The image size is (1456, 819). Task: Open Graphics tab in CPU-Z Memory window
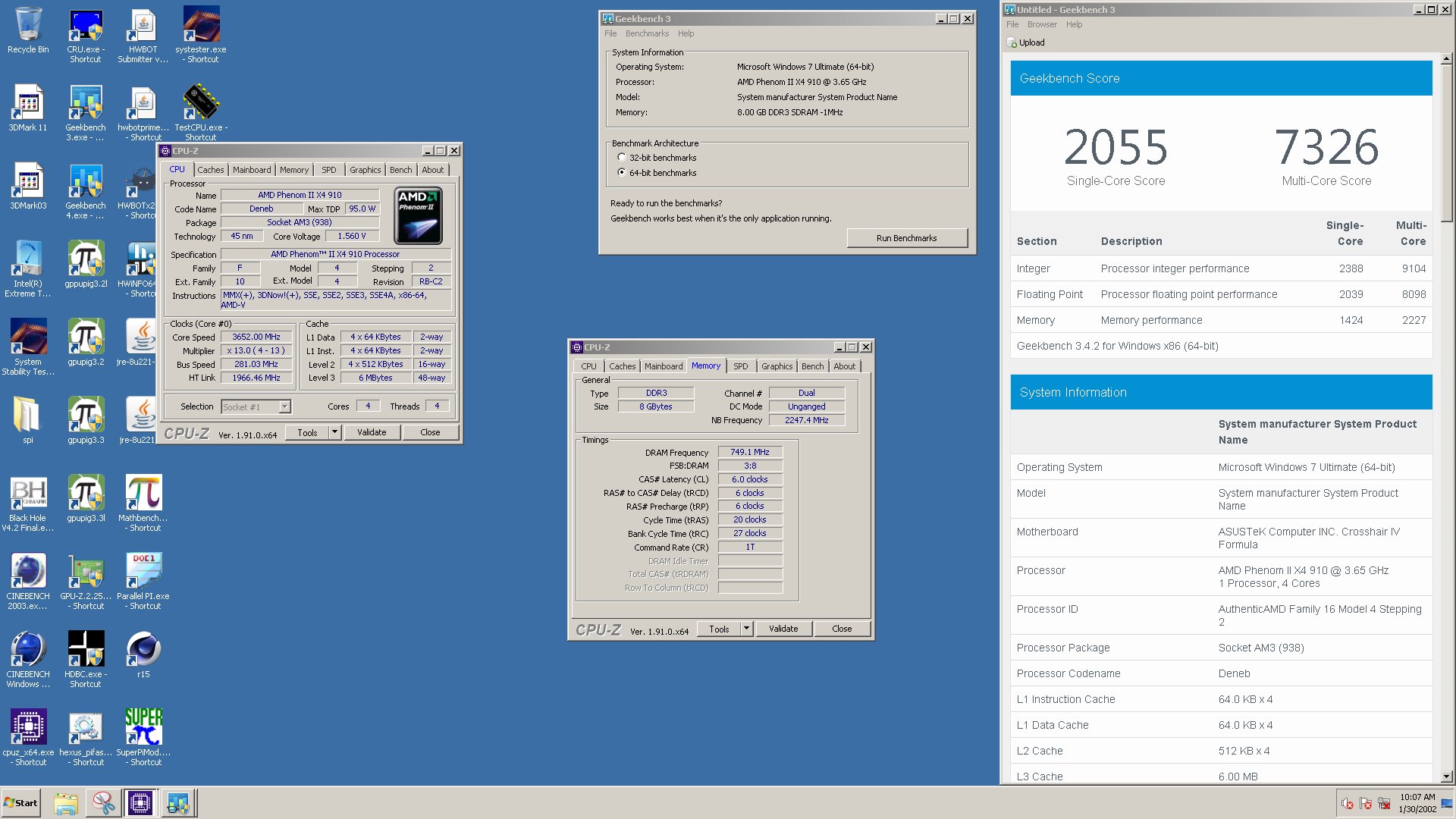click(x=777, y=366)
